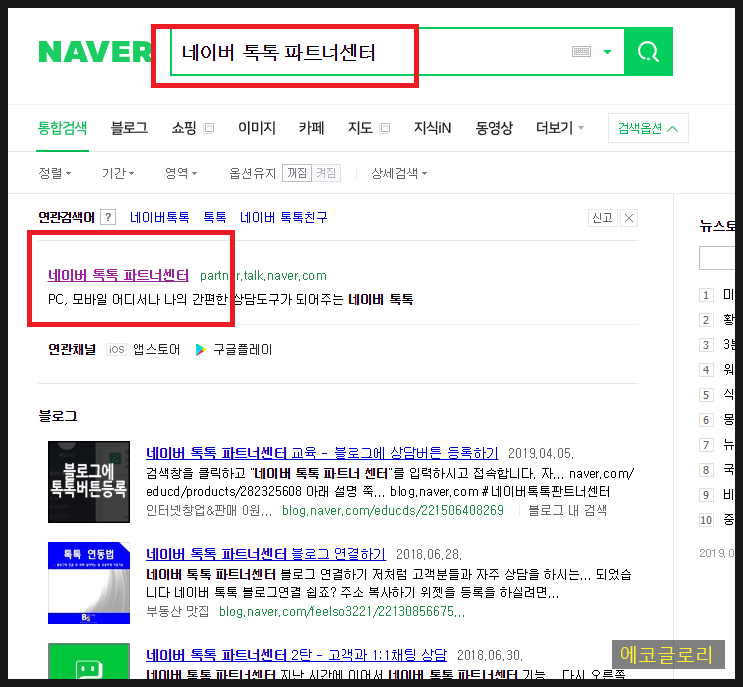Open the 기간 period dropdown
The image size is (743, 687).
pyautogui.click(x=118, y=173)
